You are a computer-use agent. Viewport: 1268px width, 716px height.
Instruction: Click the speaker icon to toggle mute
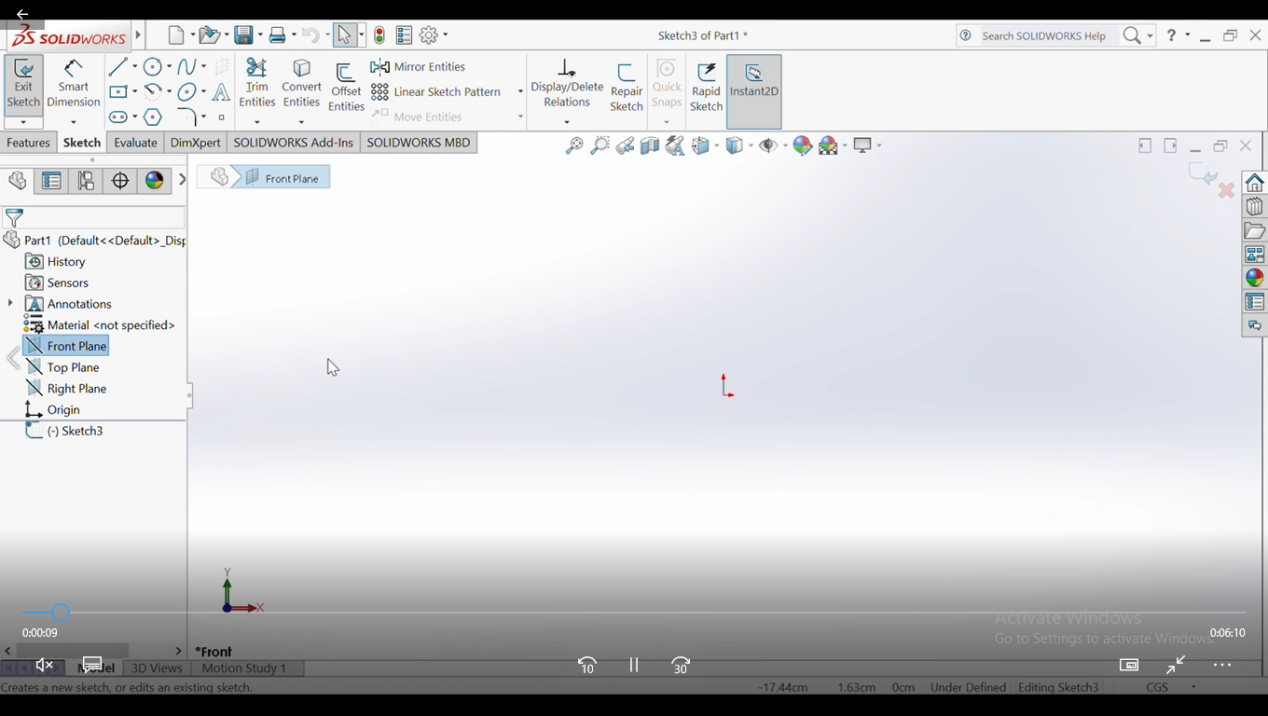[x=44, y=665]
